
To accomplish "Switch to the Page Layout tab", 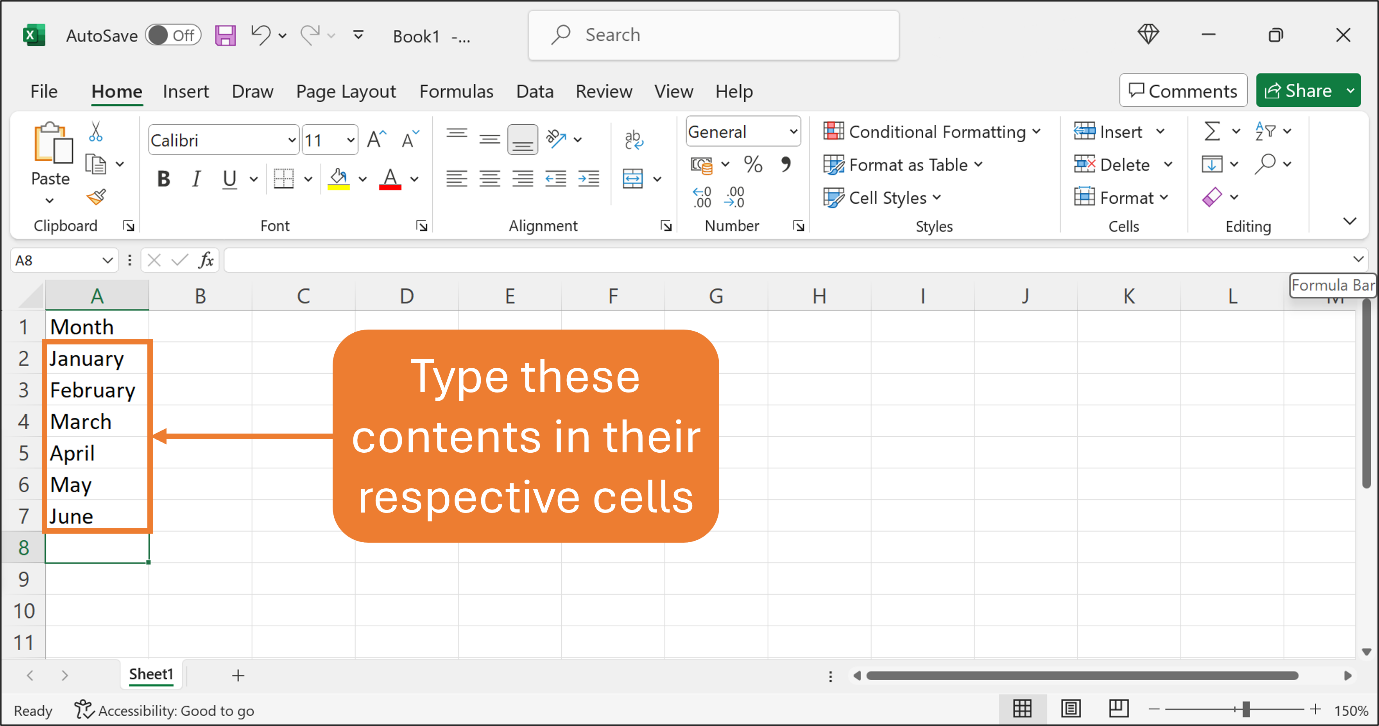I will [346, 91].
